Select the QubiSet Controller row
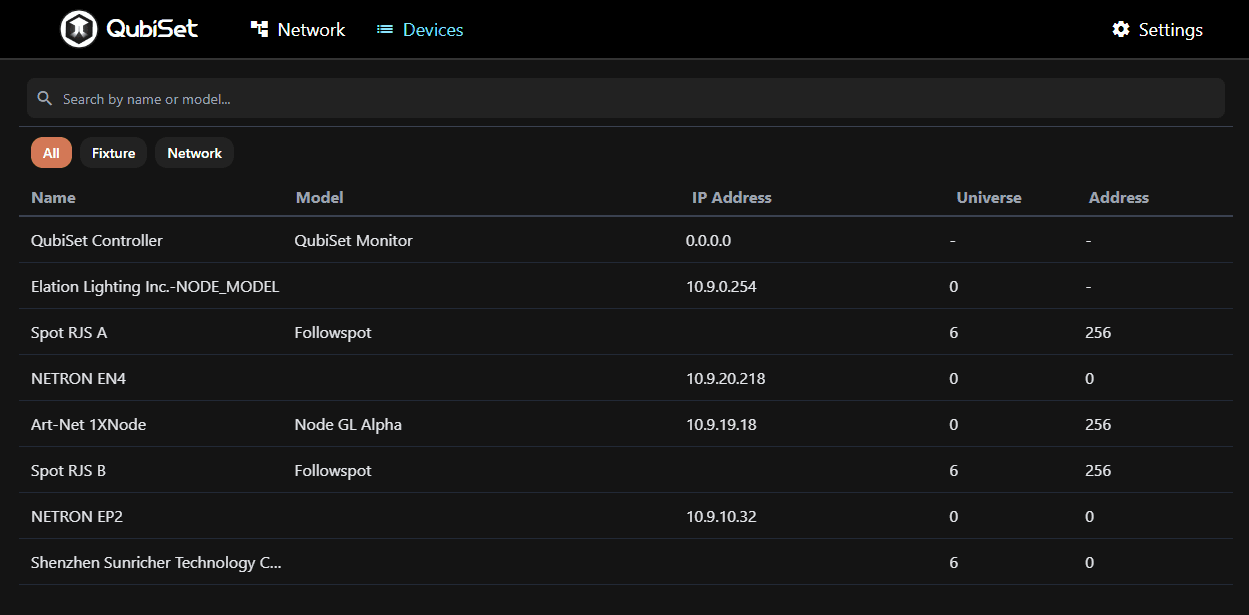The image size is (1249, 615). [x=97, y=241]
